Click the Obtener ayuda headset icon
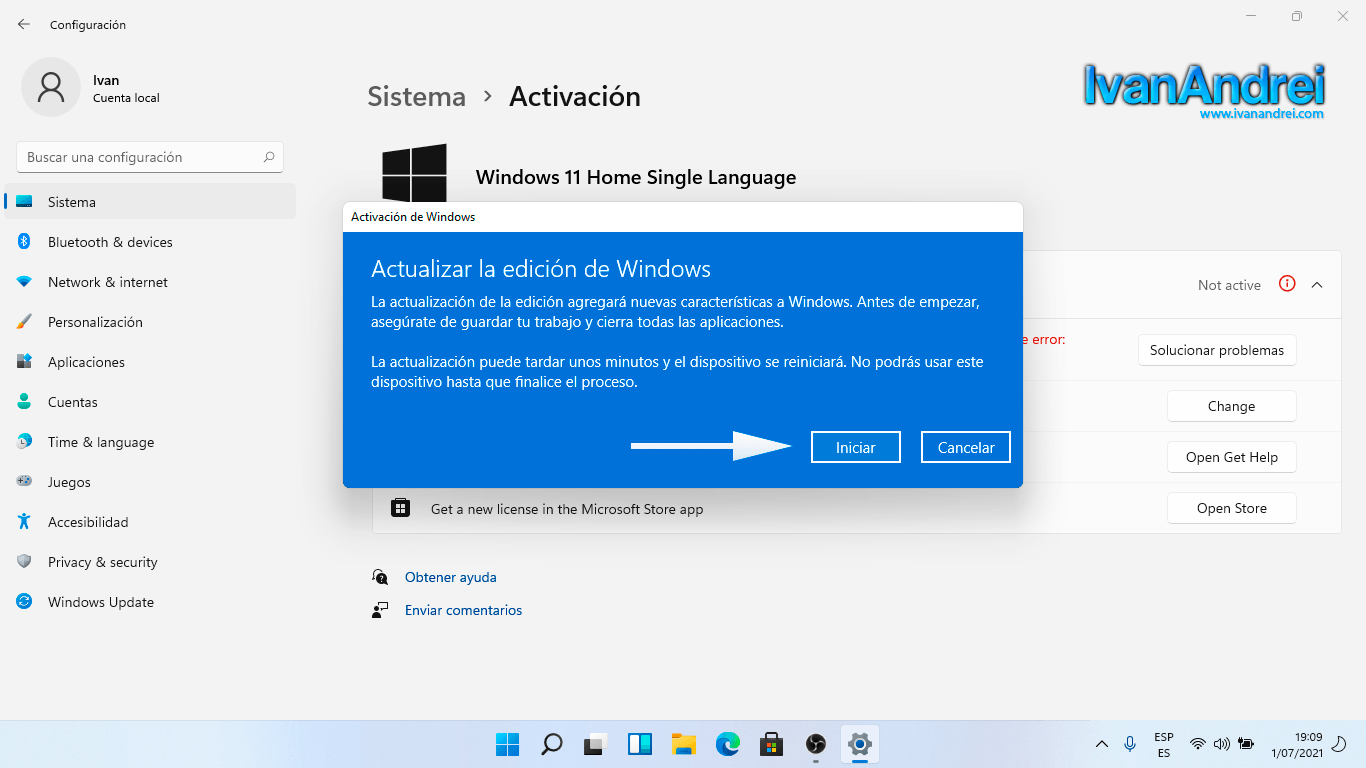The image size is (1366, 768). pos(380,577)
